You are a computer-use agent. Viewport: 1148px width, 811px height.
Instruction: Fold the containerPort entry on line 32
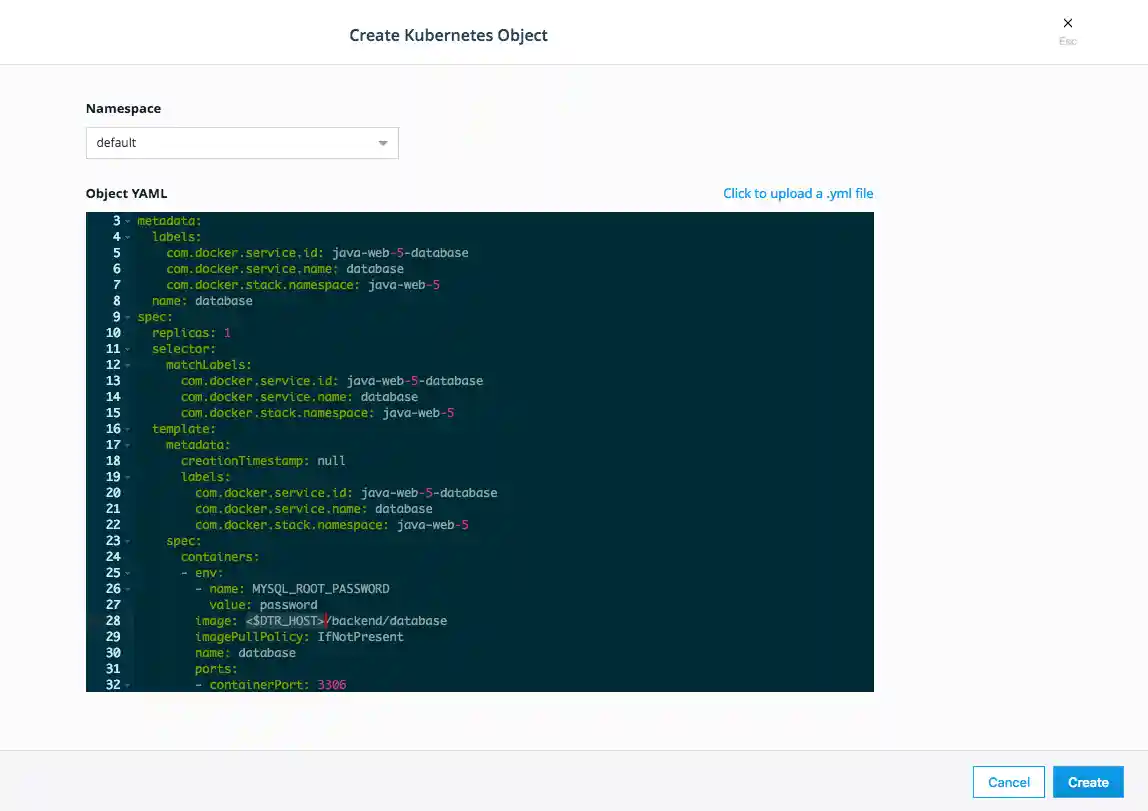click(128, 685)
